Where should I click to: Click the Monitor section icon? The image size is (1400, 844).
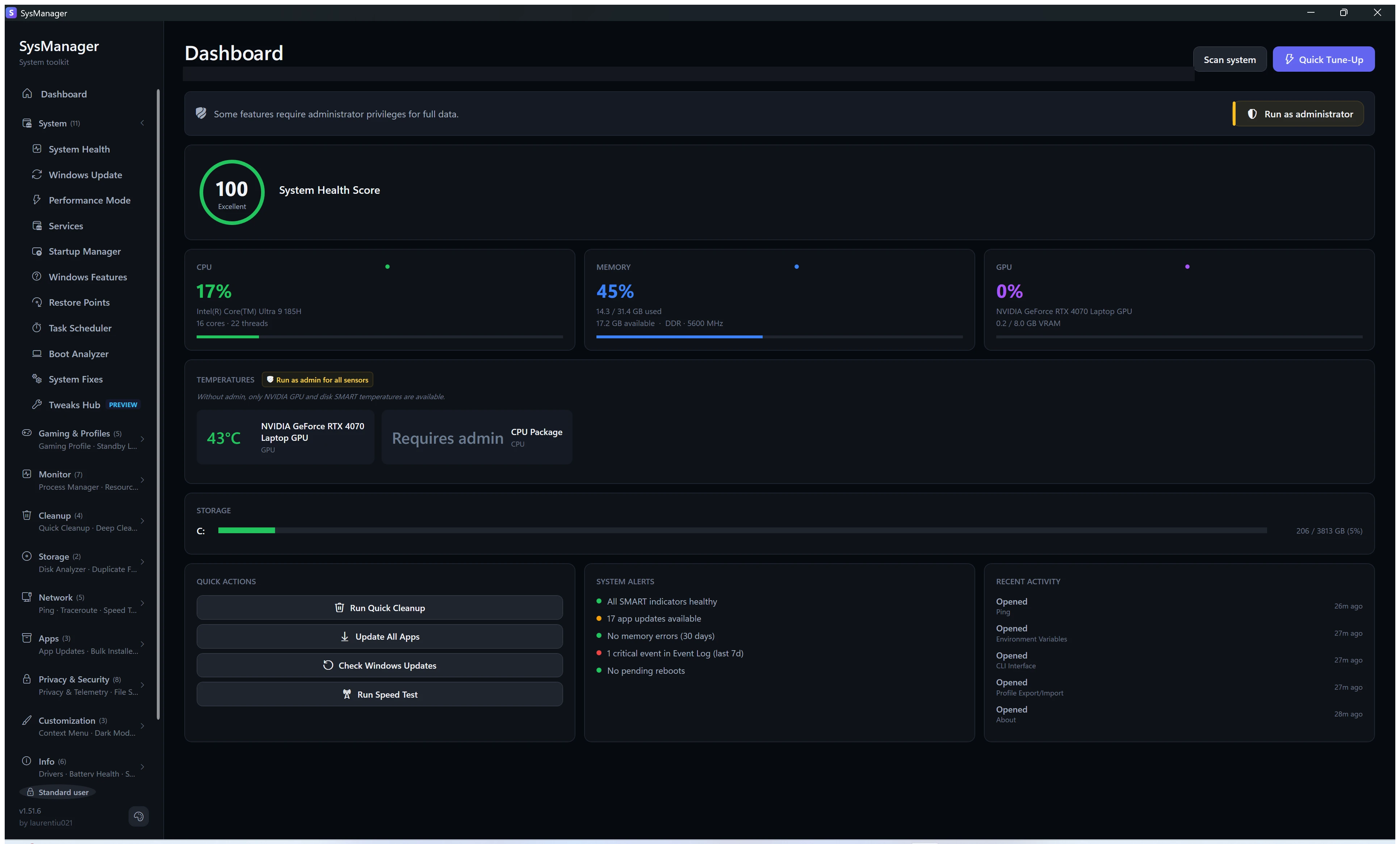tap(27, 474)
